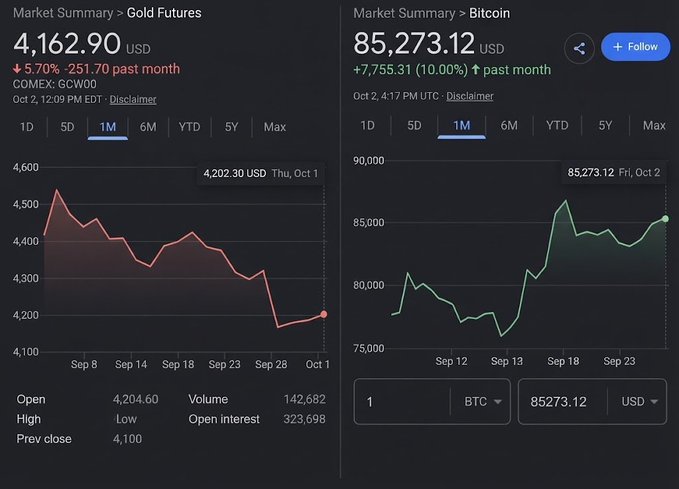Click the 4,162.90 Gold price heading
The image size is (679, 489).
click(x=67, y=44)
